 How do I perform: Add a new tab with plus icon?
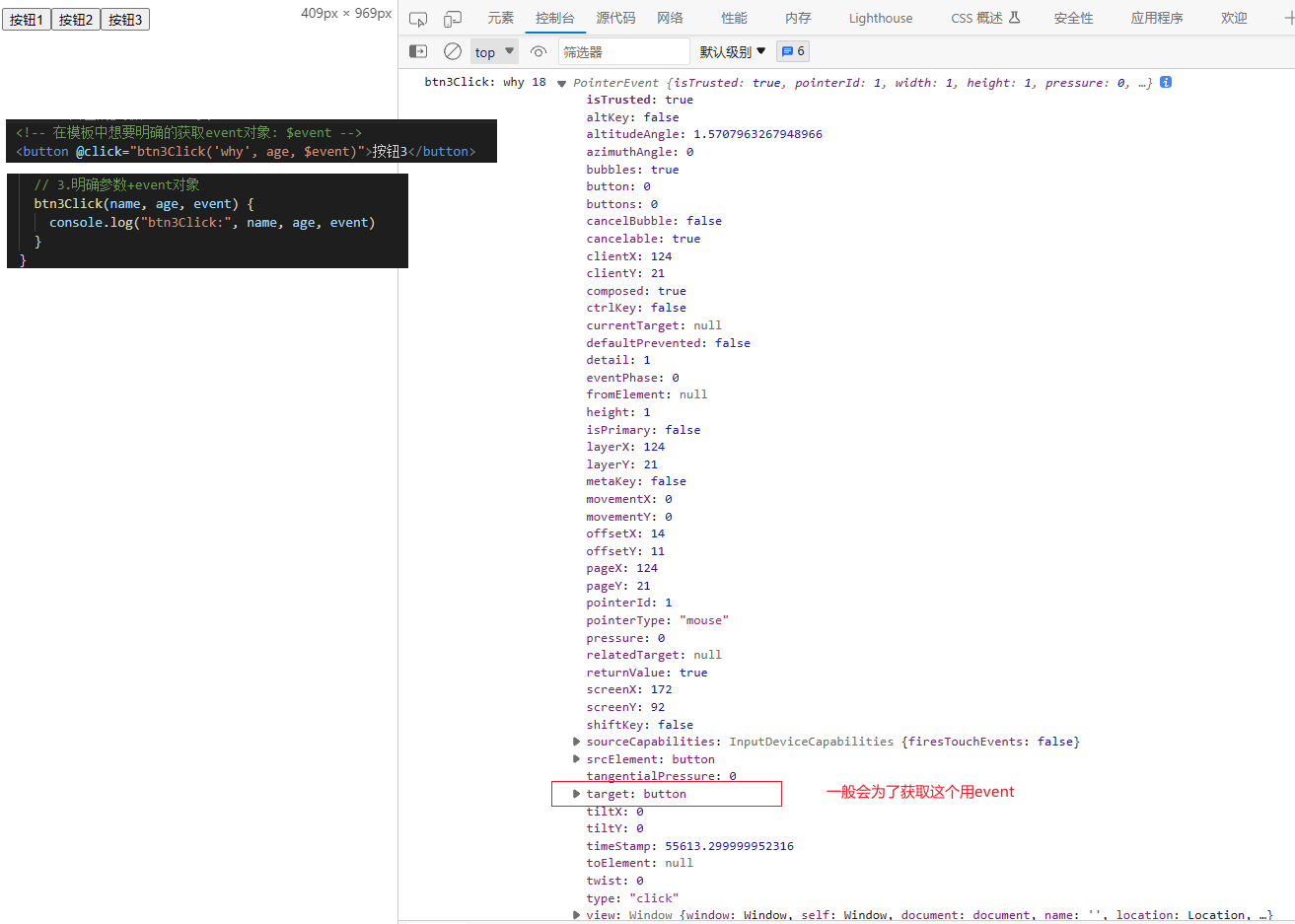coord(1289,18)
